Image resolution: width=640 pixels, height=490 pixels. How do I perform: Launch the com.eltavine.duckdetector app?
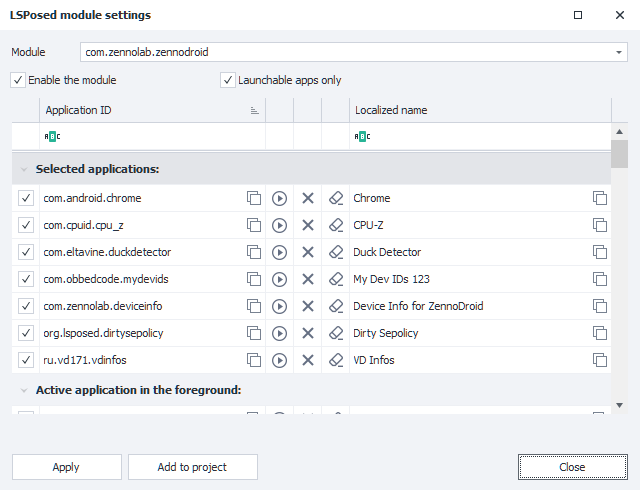click(280, 252)
